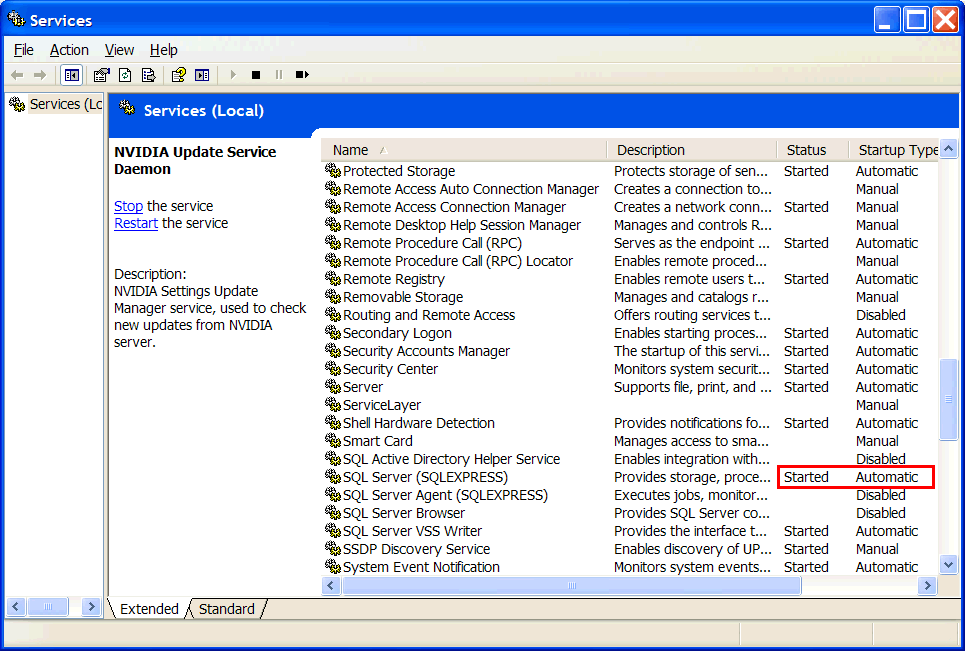The height and width of the screenshot is (651, 965).
Task: Sort by the Name column header
Action: pos(463,150)
